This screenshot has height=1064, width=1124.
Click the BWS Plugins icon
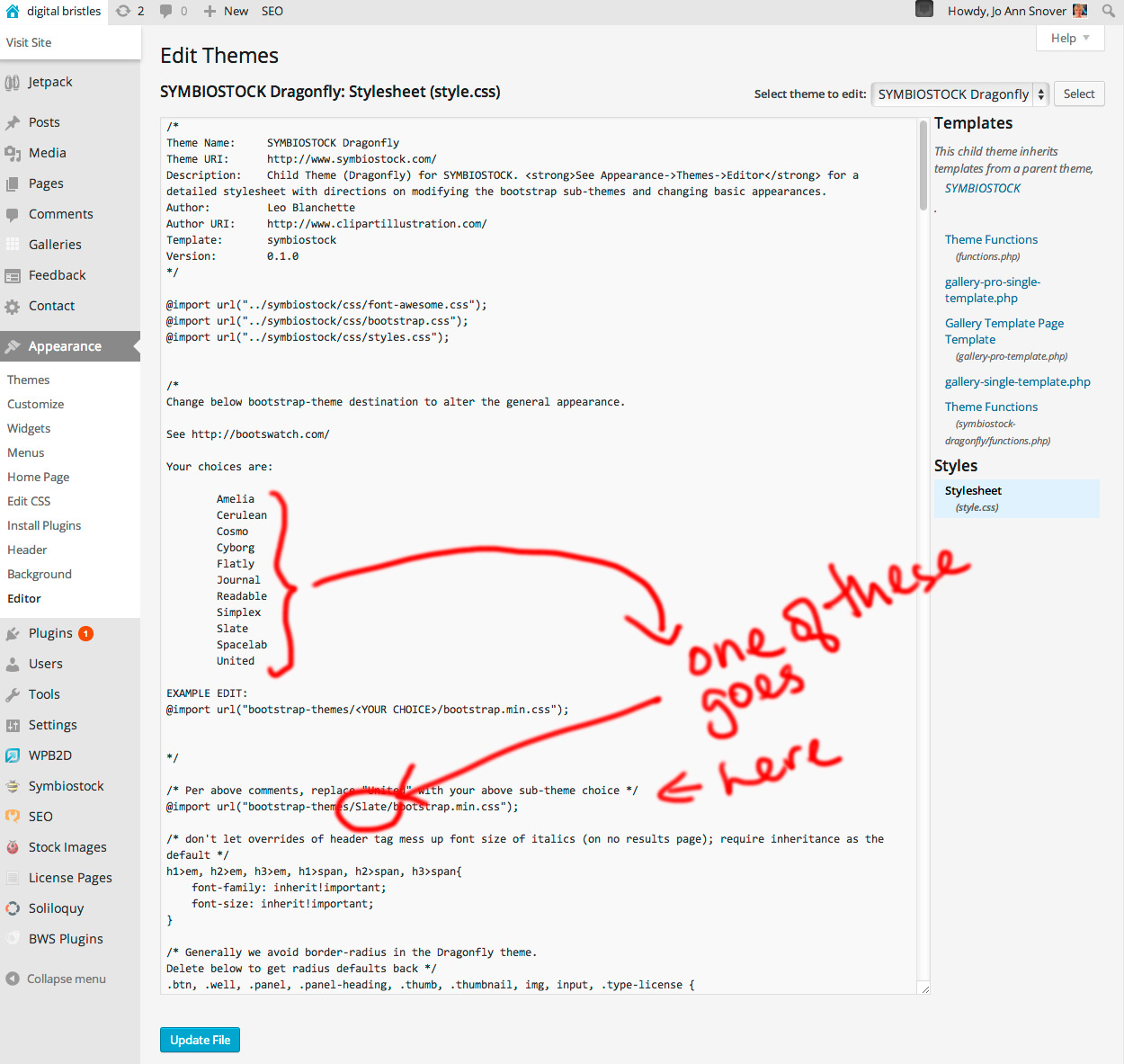click(x=13, y=939)
